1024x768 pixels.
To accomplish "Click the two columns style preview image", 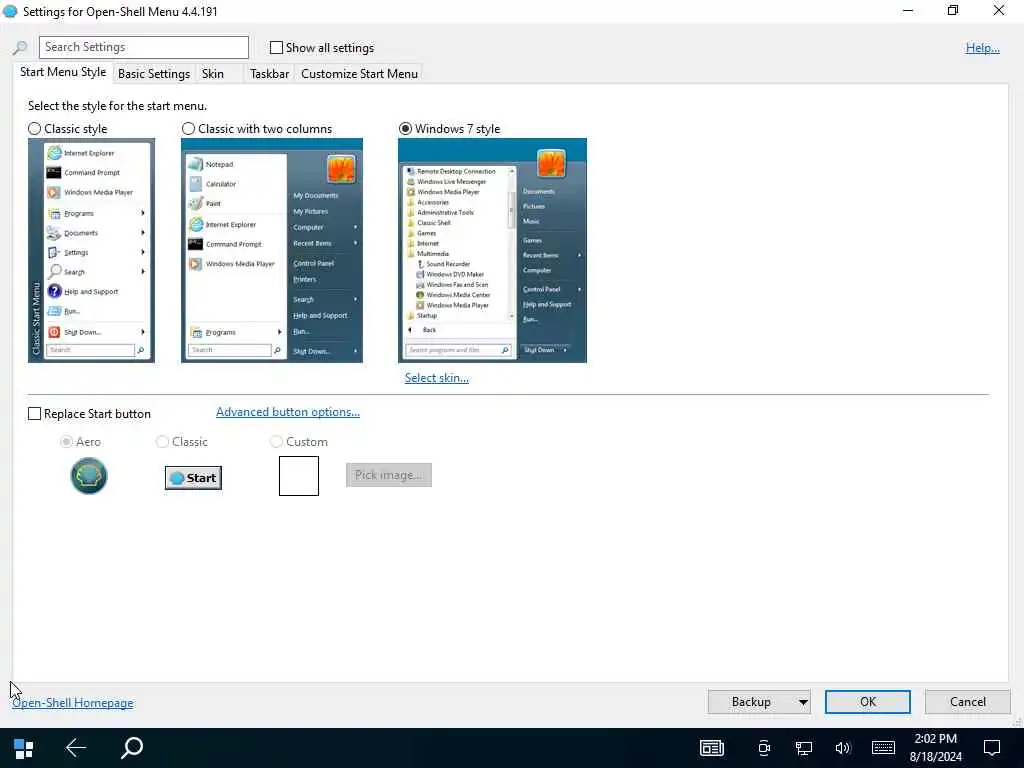I will [272, 250].
